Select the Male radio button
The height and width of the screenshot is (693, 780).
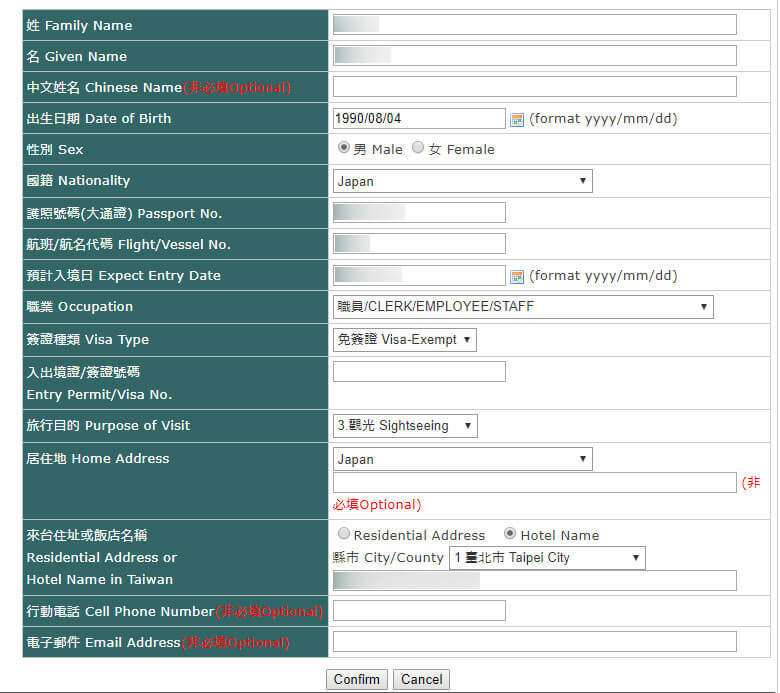343,148
